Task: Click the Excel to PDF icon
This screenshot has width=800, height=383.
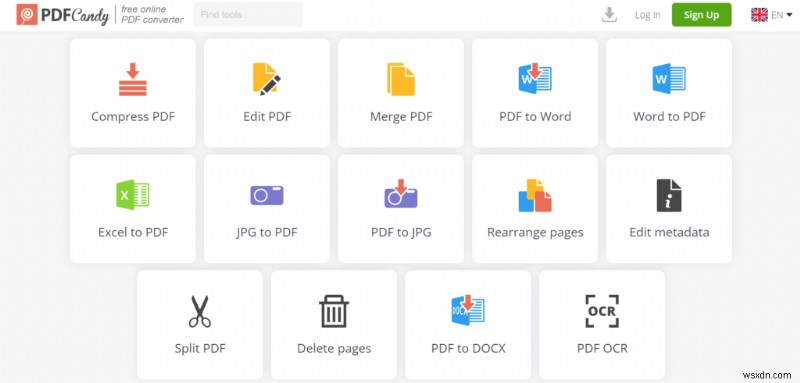Action: tap(133, 194)
